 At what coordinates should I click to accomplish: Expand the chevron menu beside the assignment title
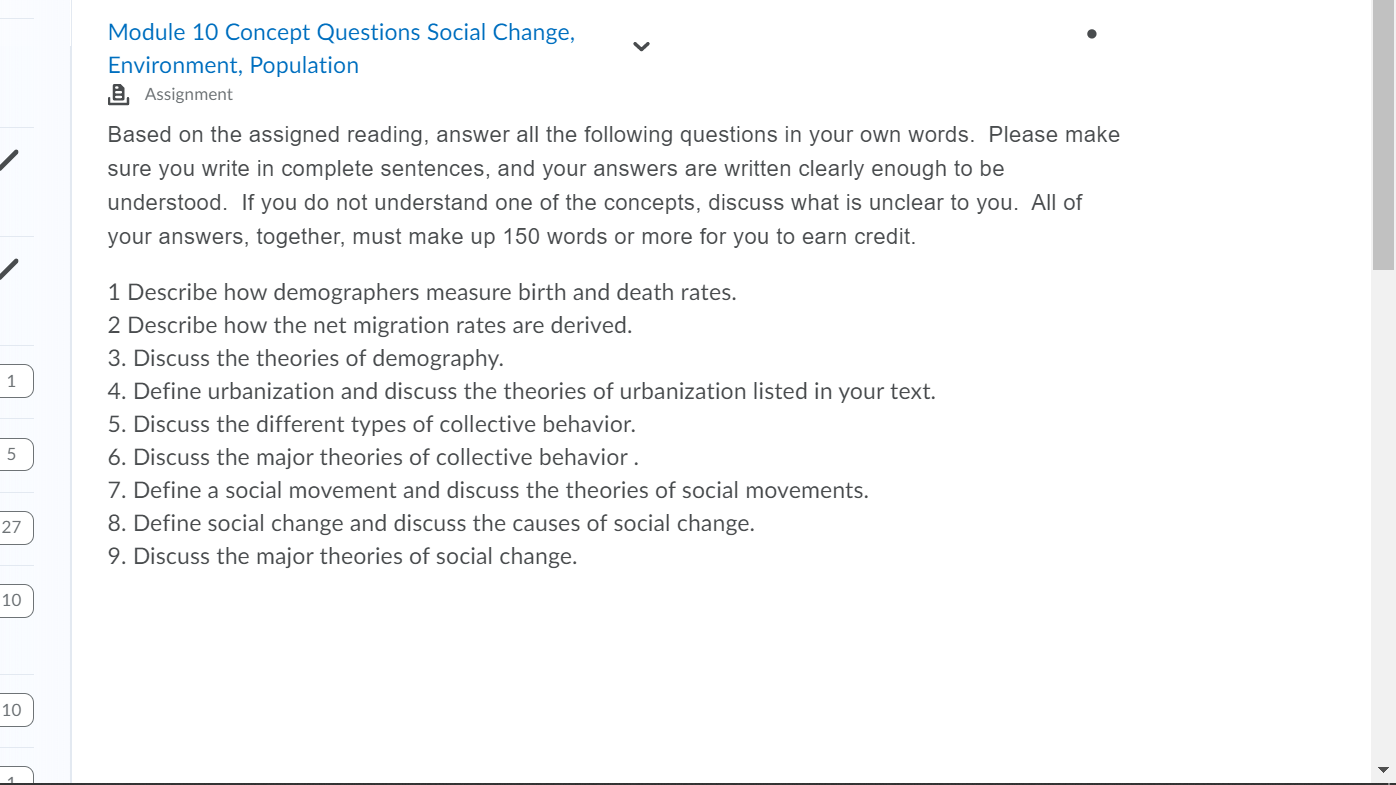point(642,46)
